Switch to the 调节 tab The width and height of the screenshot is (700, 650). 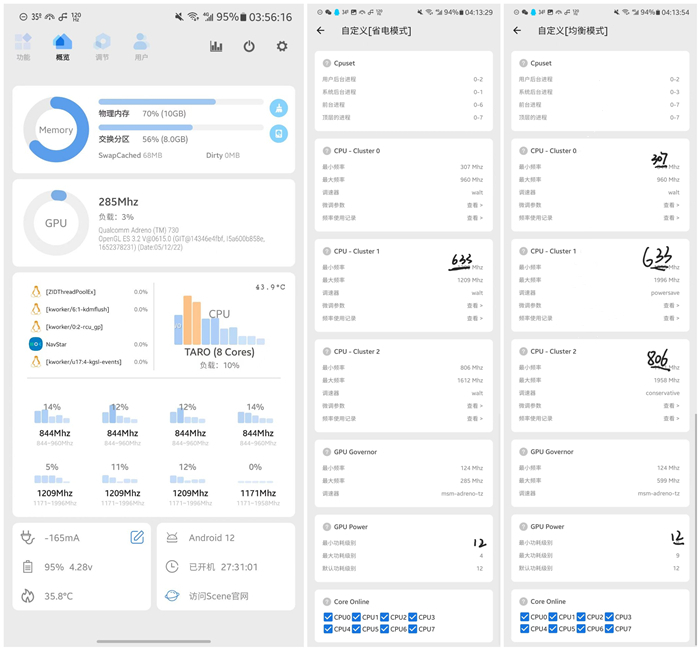click(102, 46)
